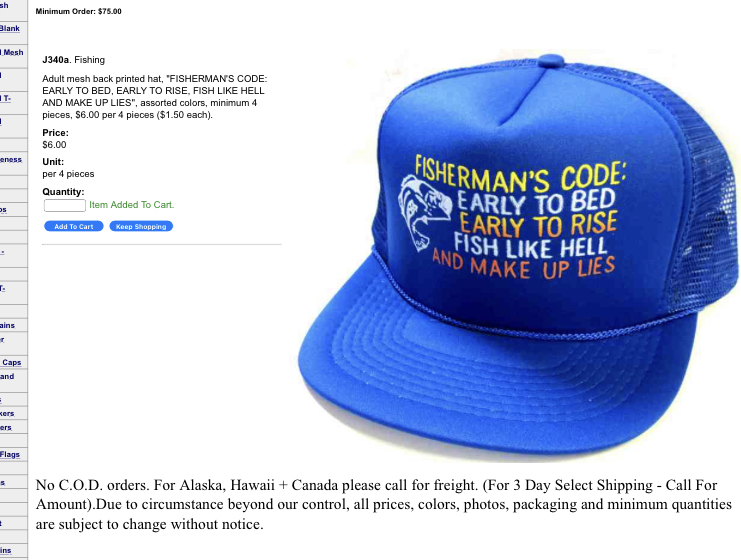Focus the Quantity input field
741x560 pixels.
pyautogui.click(x=65, y=205)
